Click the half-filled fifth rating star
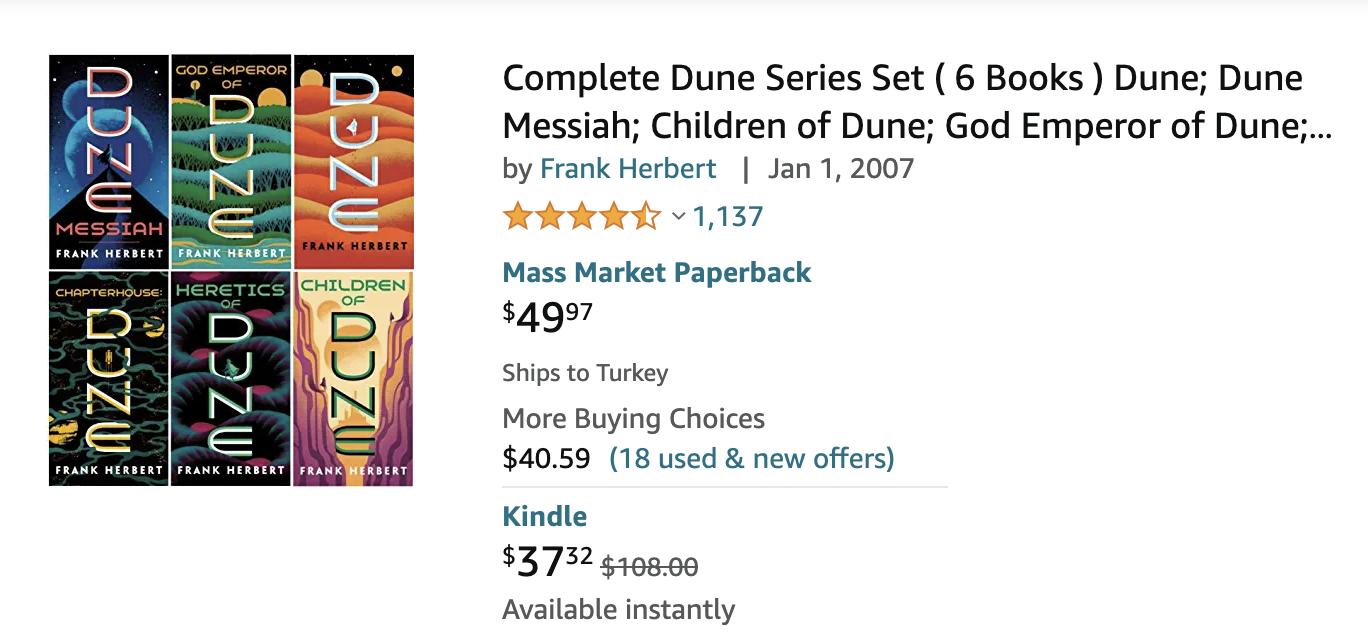 (647, 216)
